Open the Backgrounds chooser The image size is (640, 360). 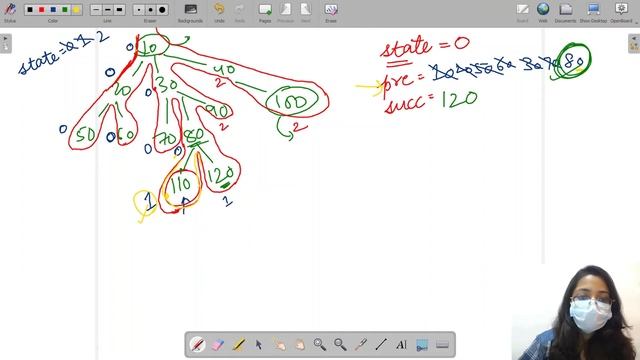190,12
